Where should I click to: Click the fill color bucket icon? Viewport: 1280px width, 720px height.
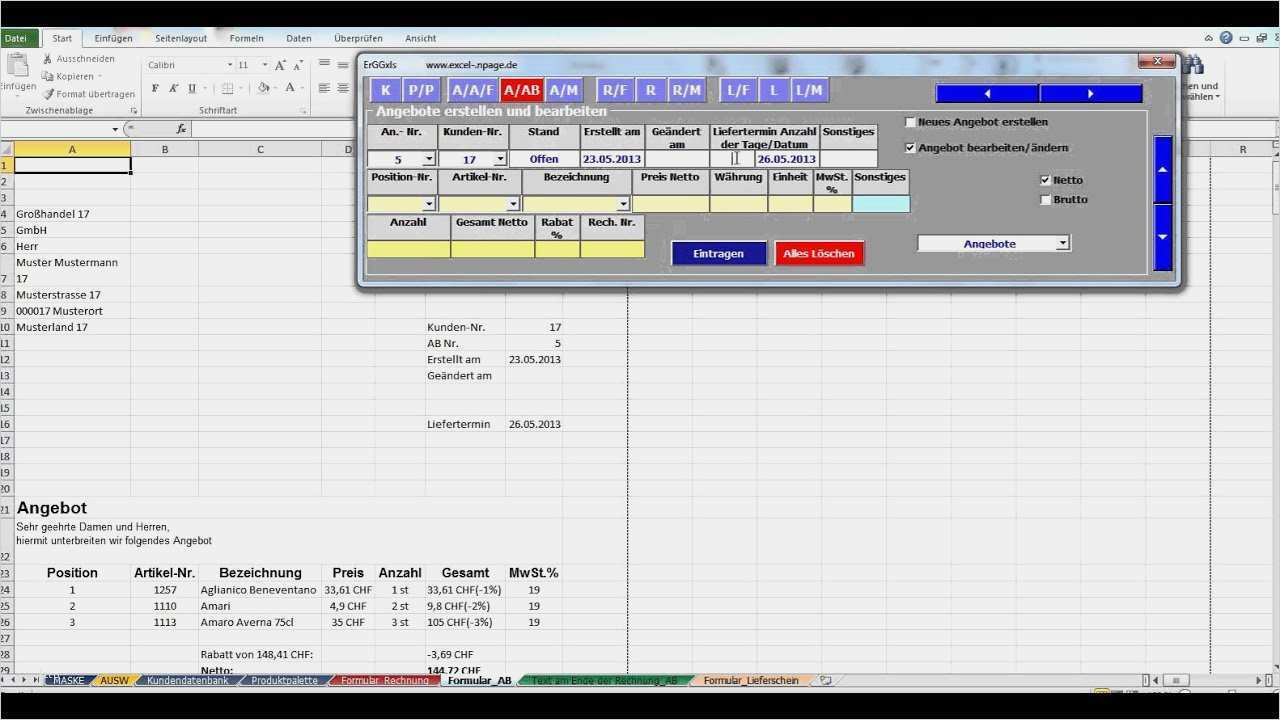click(x=263, y=88)
